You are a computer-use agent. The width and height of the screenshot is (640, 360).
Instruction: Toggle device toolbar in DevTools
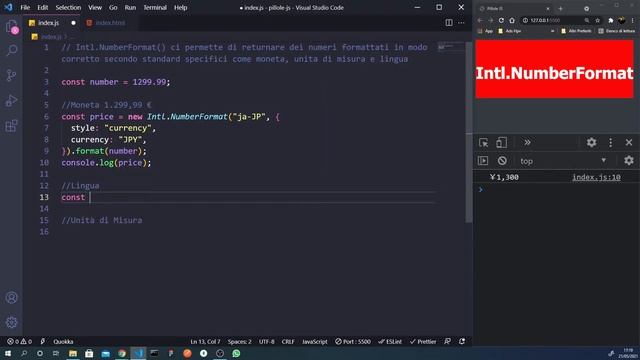[x=502, y=142]
